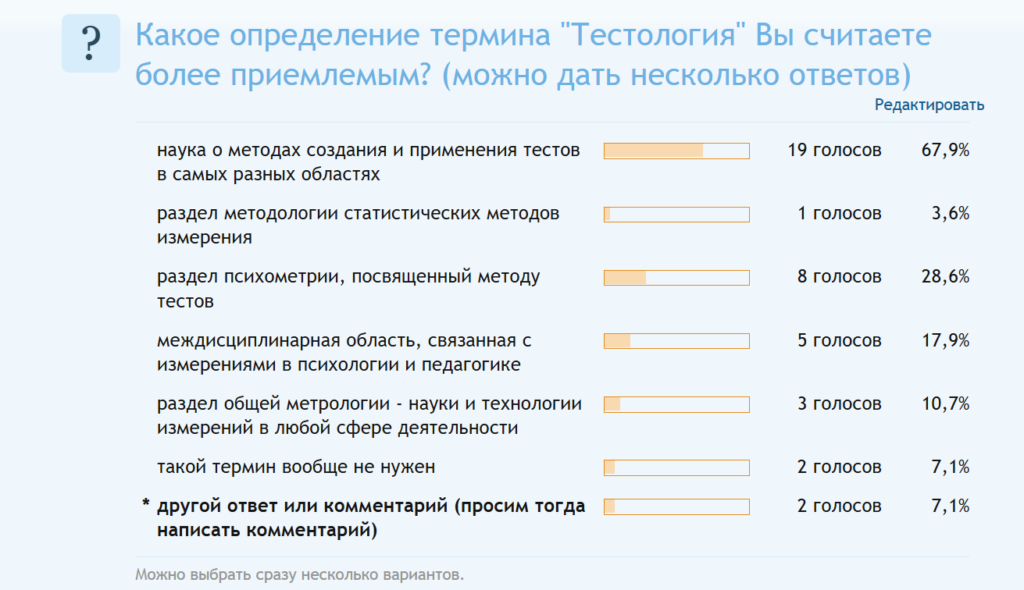This screenshot has width=1024, height=590.
Task: Click the 17,9% result bar
Action: (677, 341)
